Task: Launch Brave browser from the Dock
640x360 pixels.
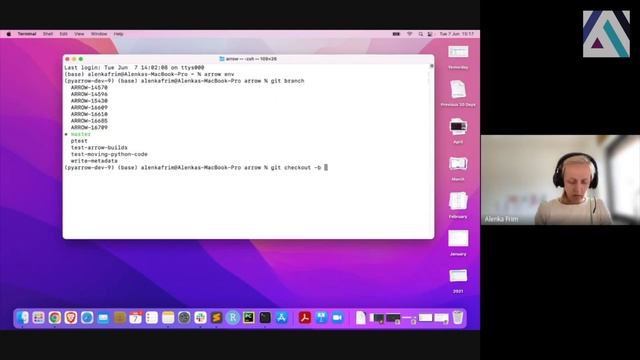Action: [x=71, y=318]
